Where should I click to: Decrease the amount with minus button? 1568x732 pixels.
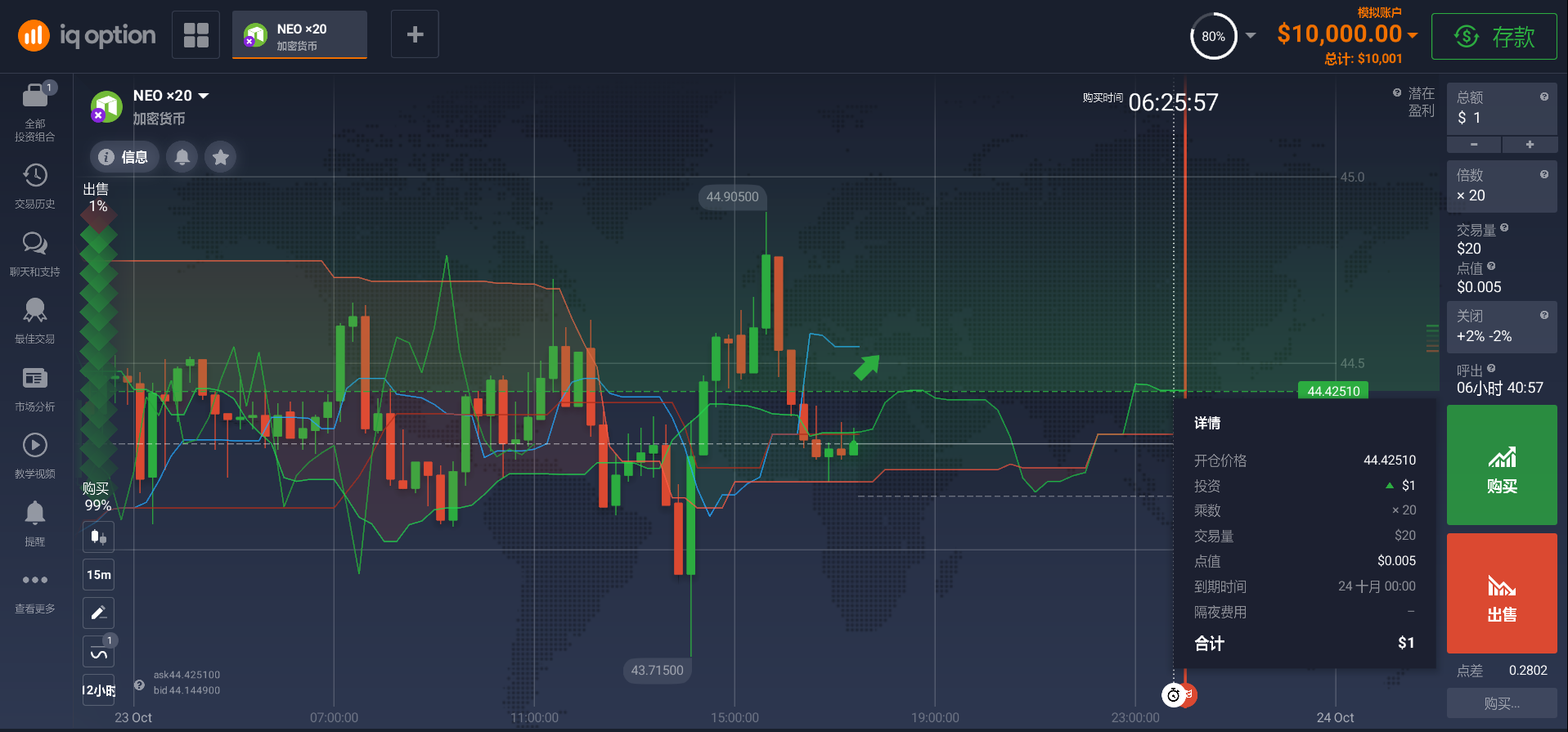pyautogui.click(x=1474, y=145)
